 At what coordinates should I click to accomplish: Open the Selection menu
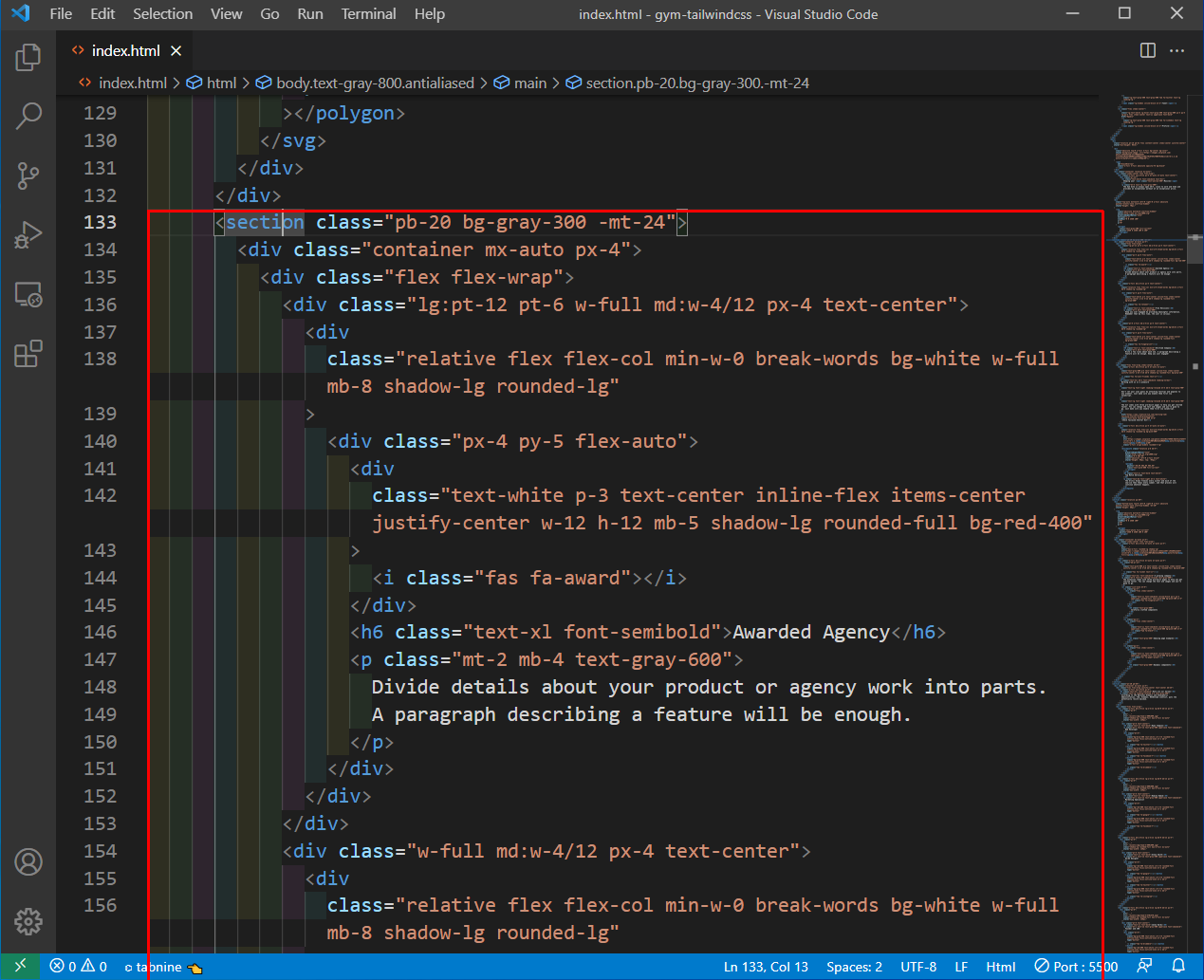(162, 13)
